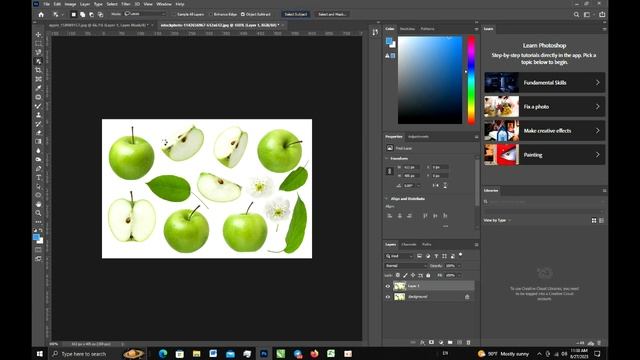
Task: Click the Add layer style fx icon
Action: 422,342
